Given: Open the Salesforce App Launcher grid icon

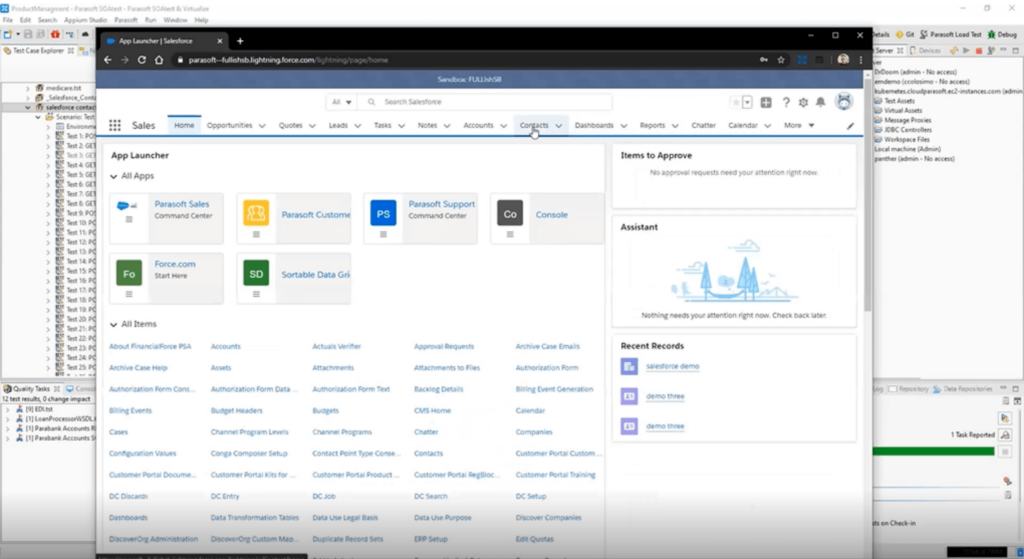Looking at the screenshot, I should [x=115, y=125].
